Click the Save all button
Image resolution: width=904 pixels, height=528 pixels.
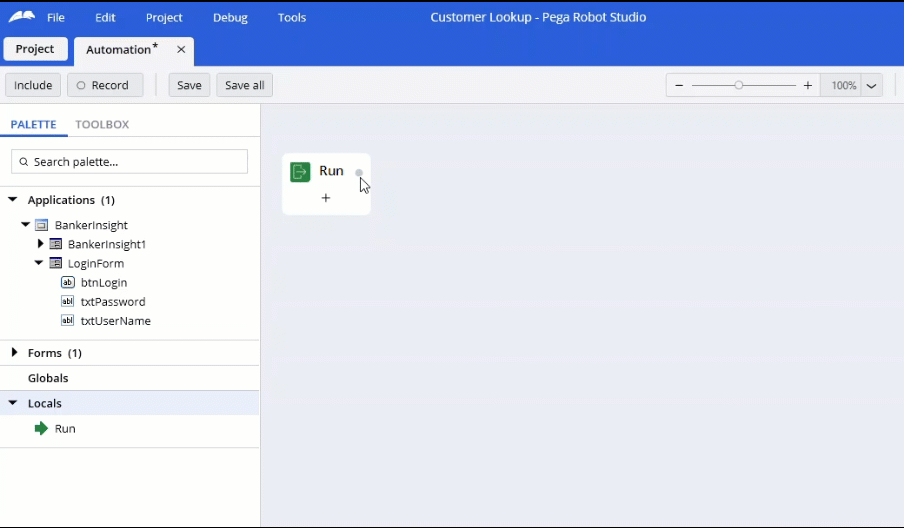click(244, 85)
